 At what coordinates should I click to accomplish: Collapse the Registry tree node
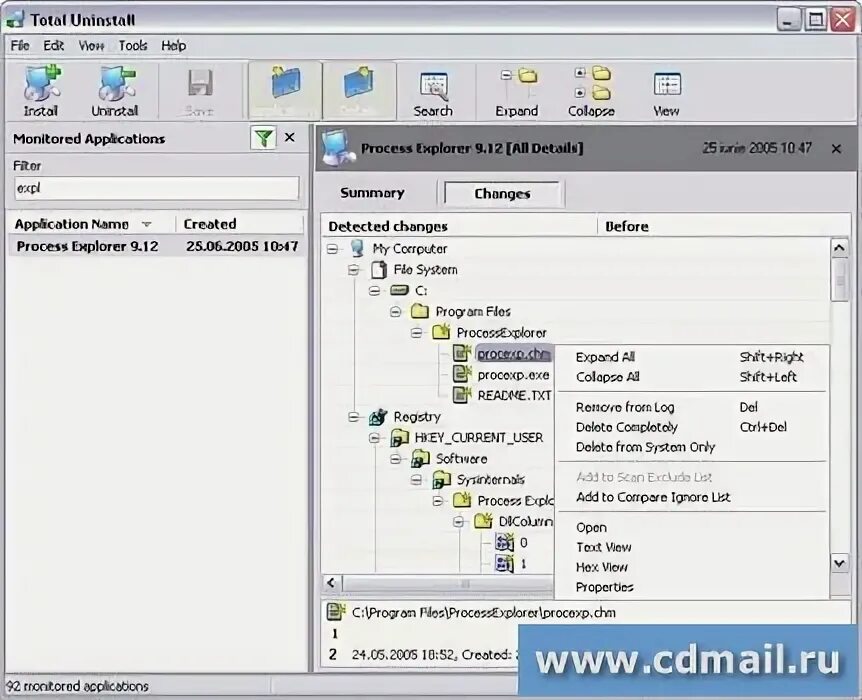click(x=353, y=417)
